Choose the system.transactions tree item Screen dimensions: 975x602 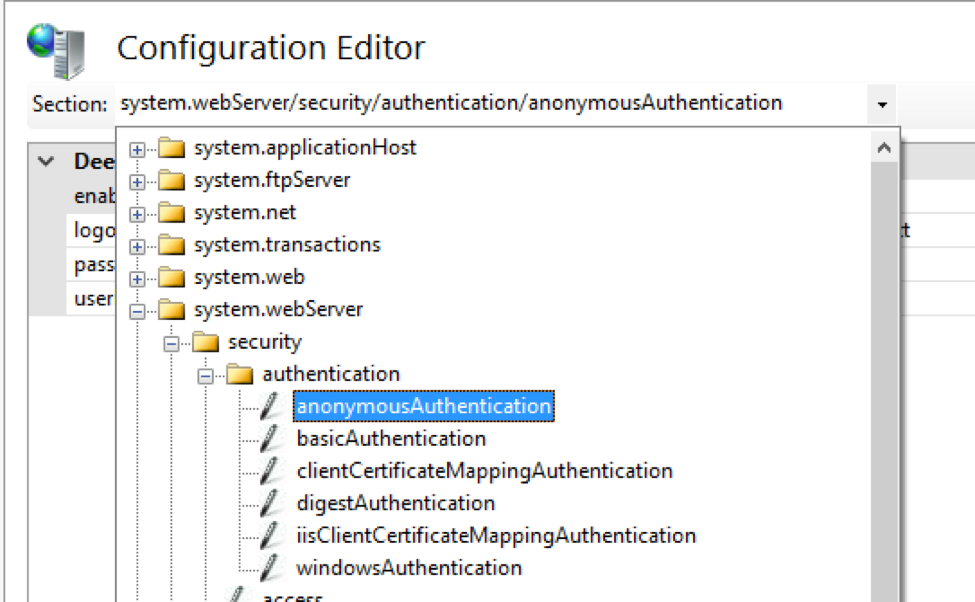(287, 245)
